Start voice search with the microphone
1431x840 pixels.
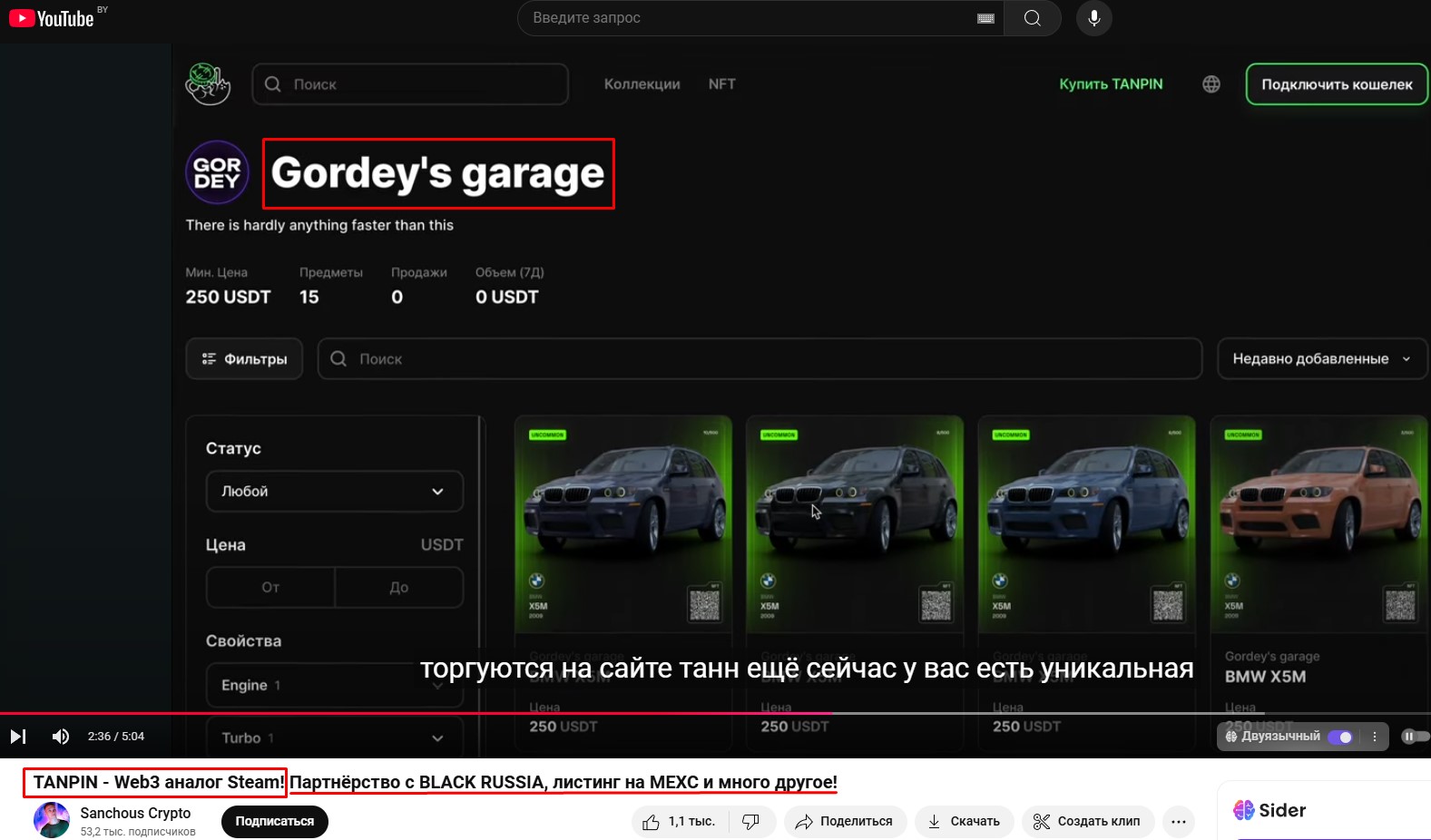1094,18
